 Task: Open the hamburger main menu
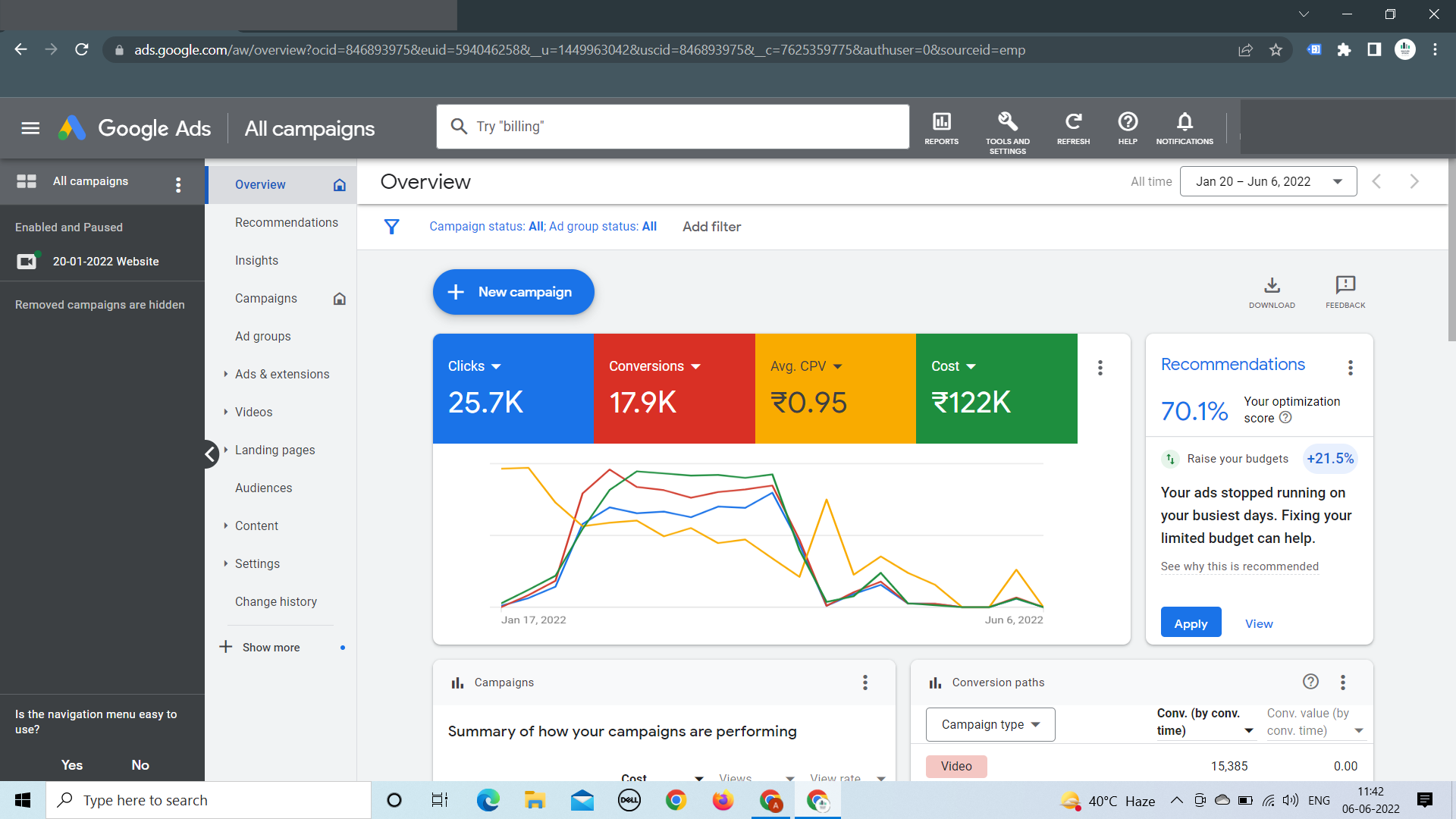coord(30,128)
